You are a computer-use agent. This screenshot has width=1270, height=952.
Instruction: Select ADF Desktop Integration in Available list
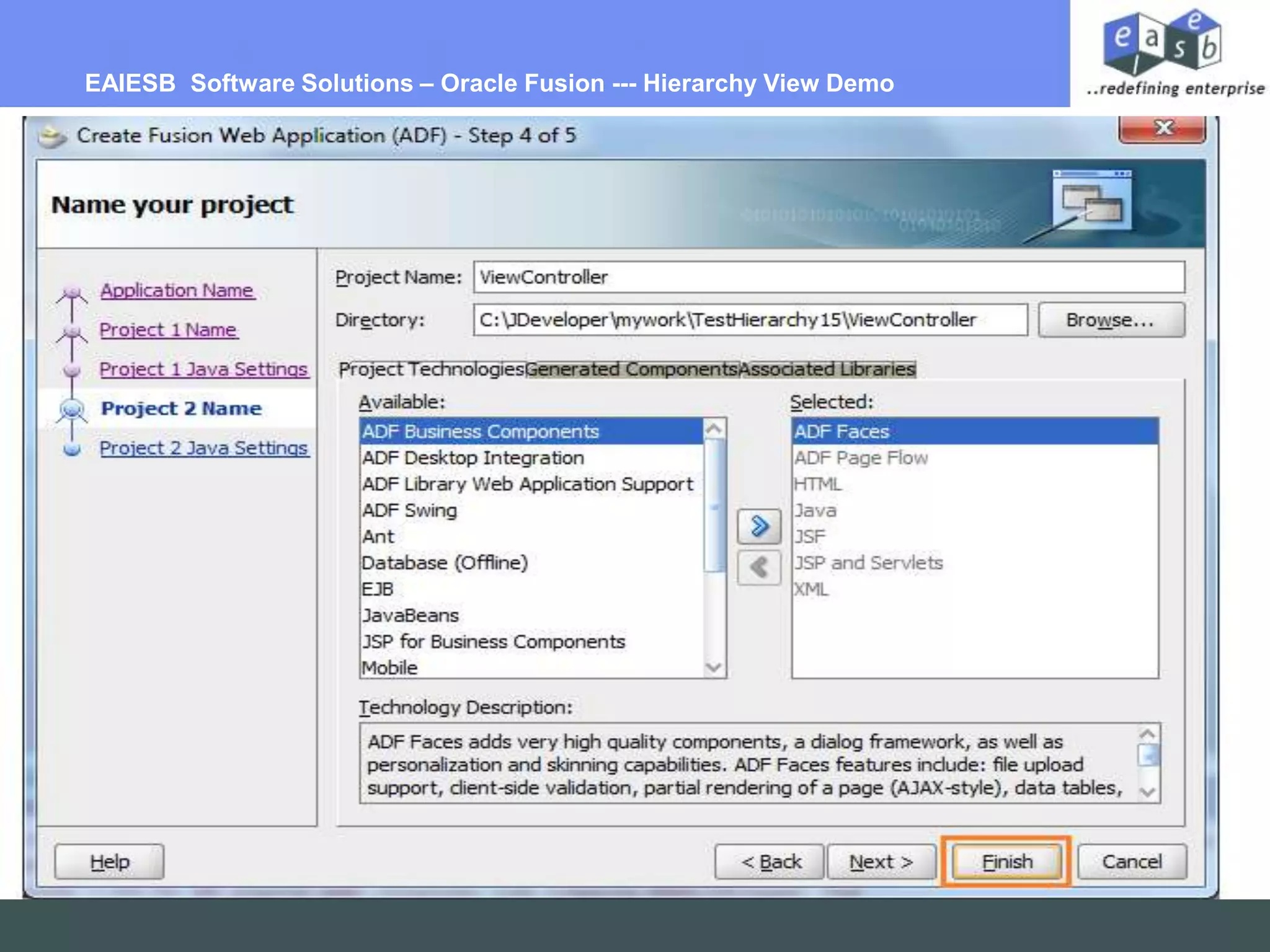531,458
